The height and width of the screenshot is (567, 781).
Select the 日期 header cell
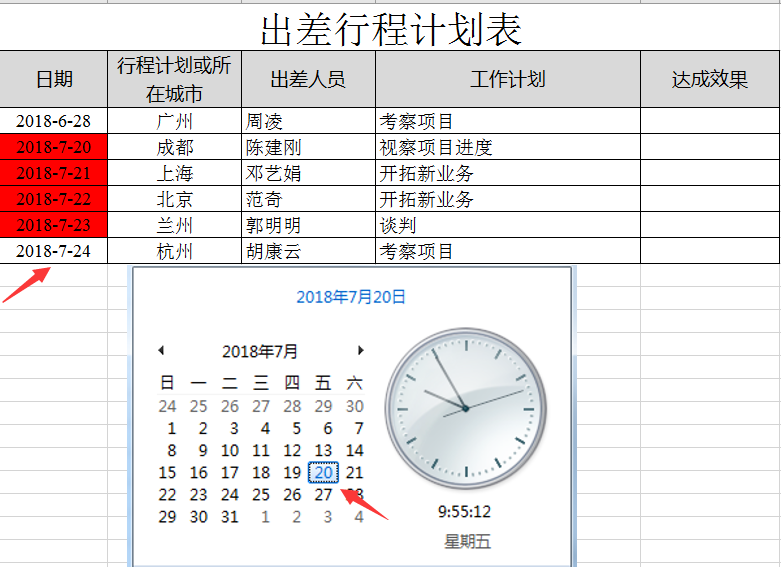coord(54,79)
